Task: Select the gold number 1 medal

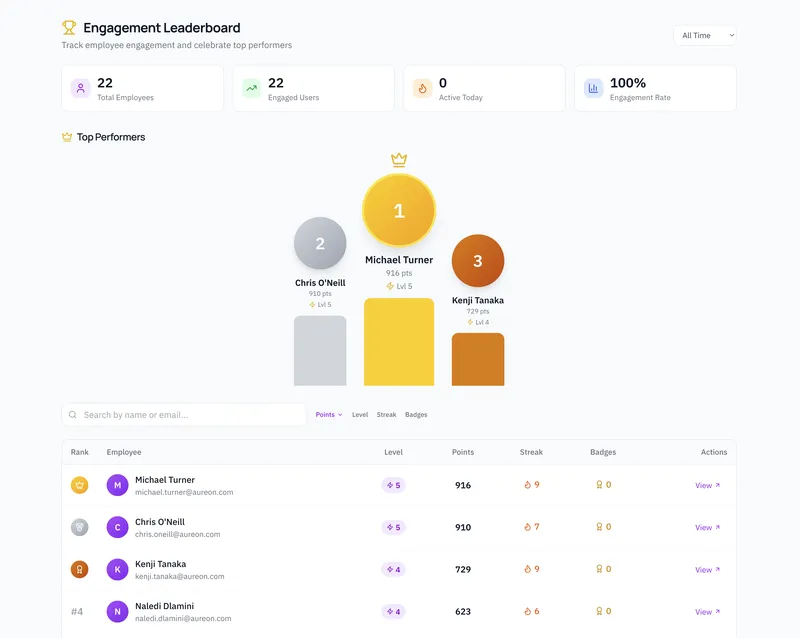Action: tap(399, 210)
